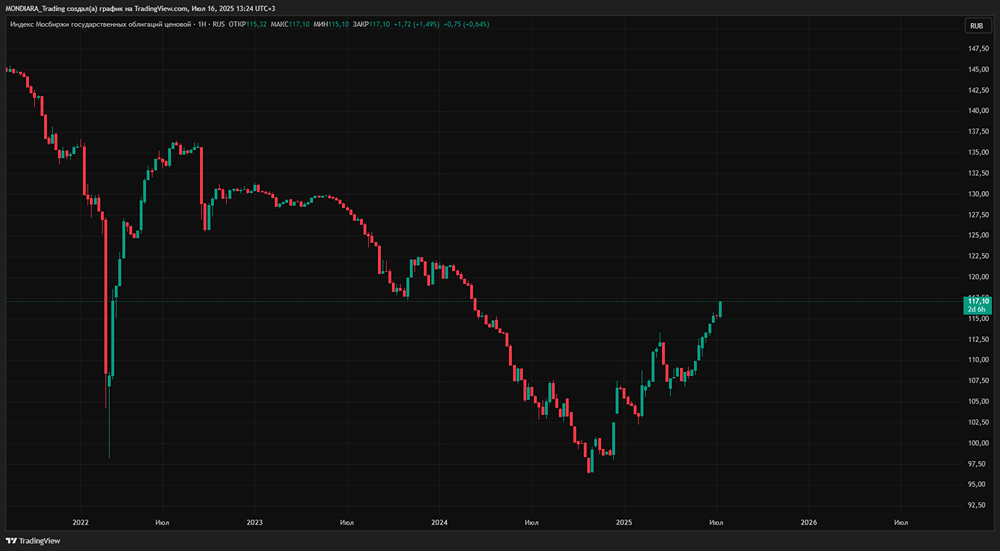Click the 147,50 price axis label
This screenshot has width=1000, height=551.
[978, 48]
